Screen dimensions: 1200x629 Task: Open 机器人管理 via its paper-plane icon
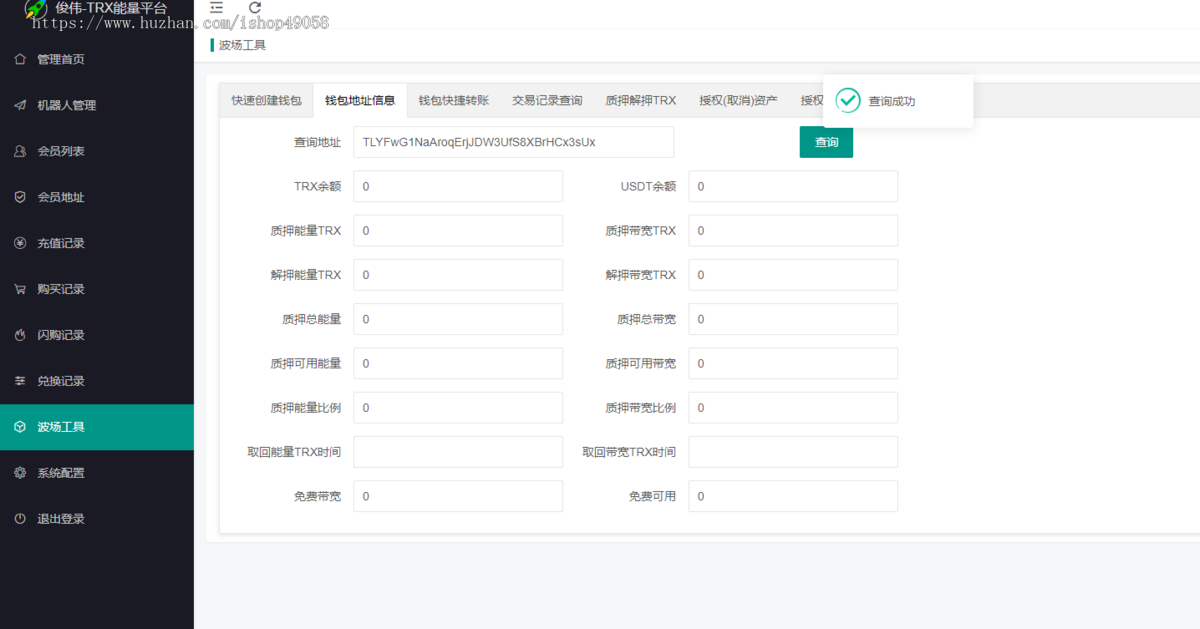20,105
